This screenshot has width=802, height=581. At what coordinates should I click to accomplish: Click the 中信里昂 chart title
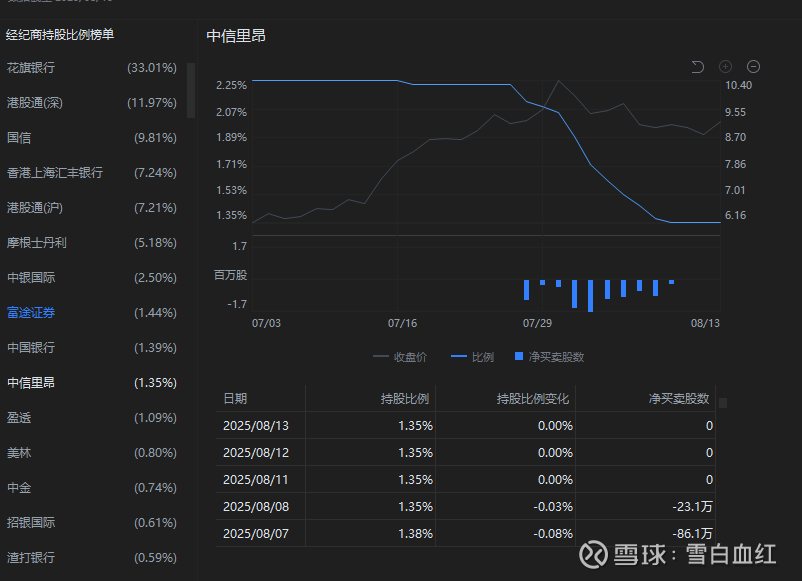[x=236, y=36]
